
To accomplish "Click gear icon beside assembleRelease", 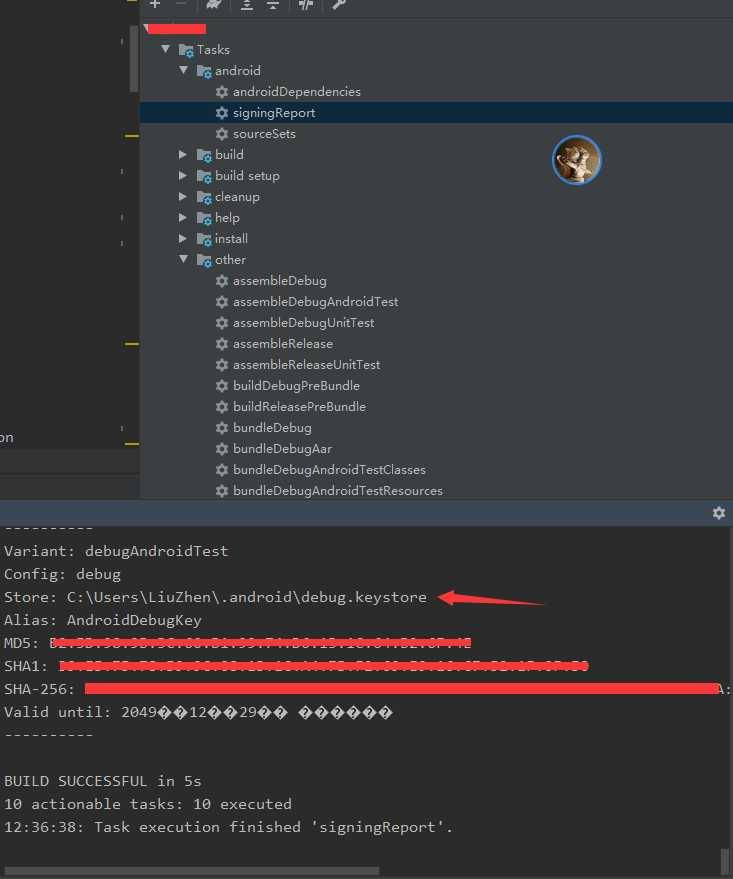I will click(222, 344).
